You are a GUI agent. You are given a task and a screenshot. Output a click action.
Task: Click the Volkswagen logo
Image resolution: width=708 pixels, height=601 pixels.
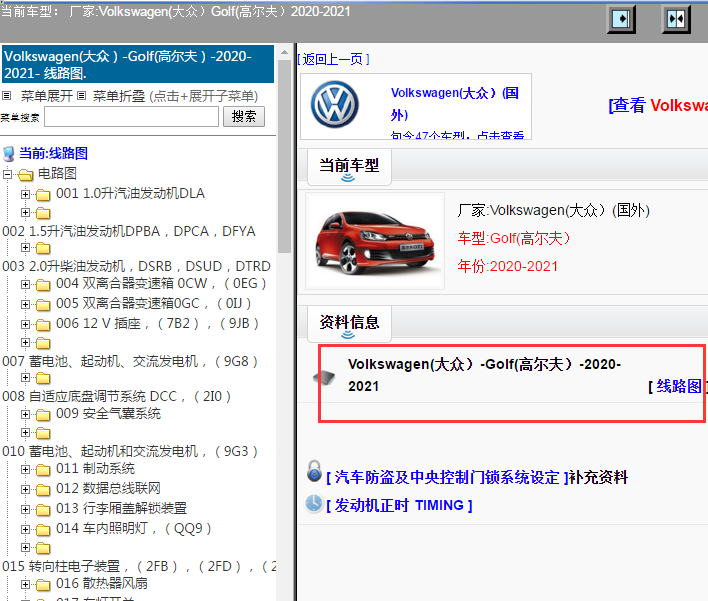[x=335, y=105]
